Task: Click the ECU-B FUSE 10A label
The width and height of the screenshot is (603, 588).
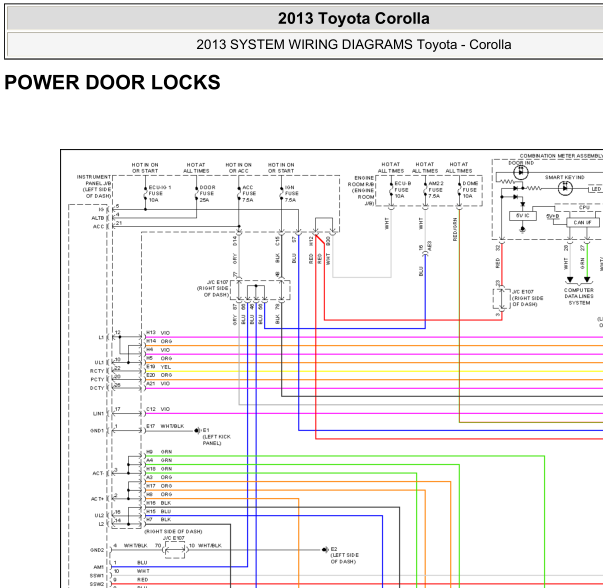Action: point(402,190)
